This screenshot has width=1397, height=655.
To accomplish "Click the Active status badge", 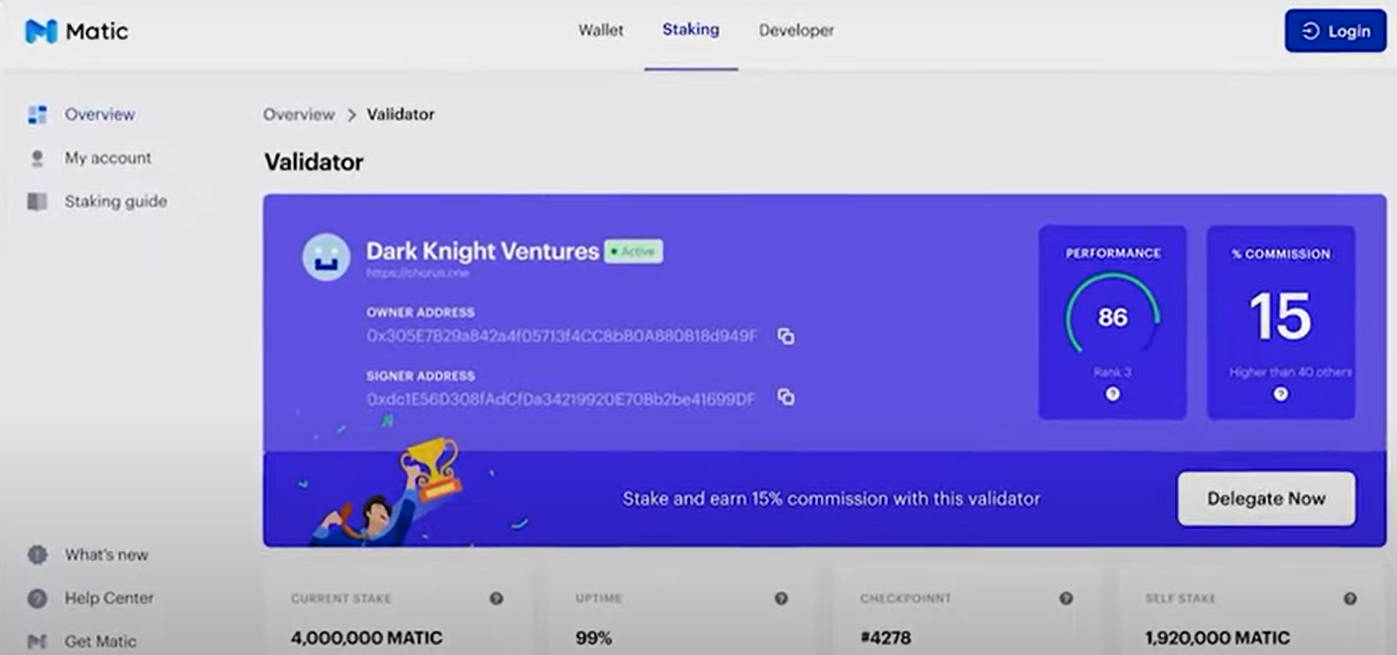I will 633,251.
